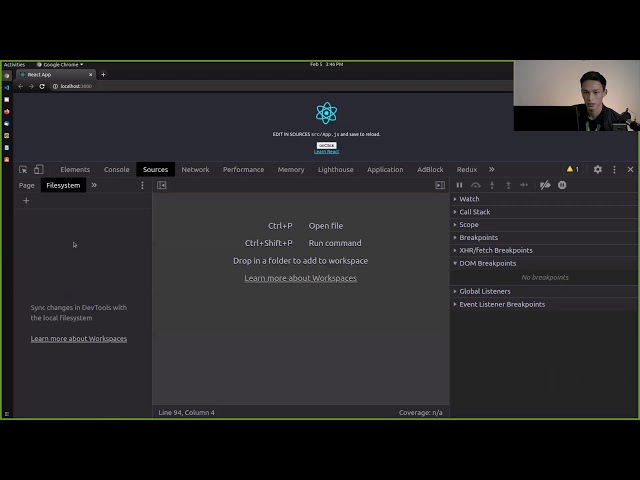Step over next function call icon

tap(476, 185)
